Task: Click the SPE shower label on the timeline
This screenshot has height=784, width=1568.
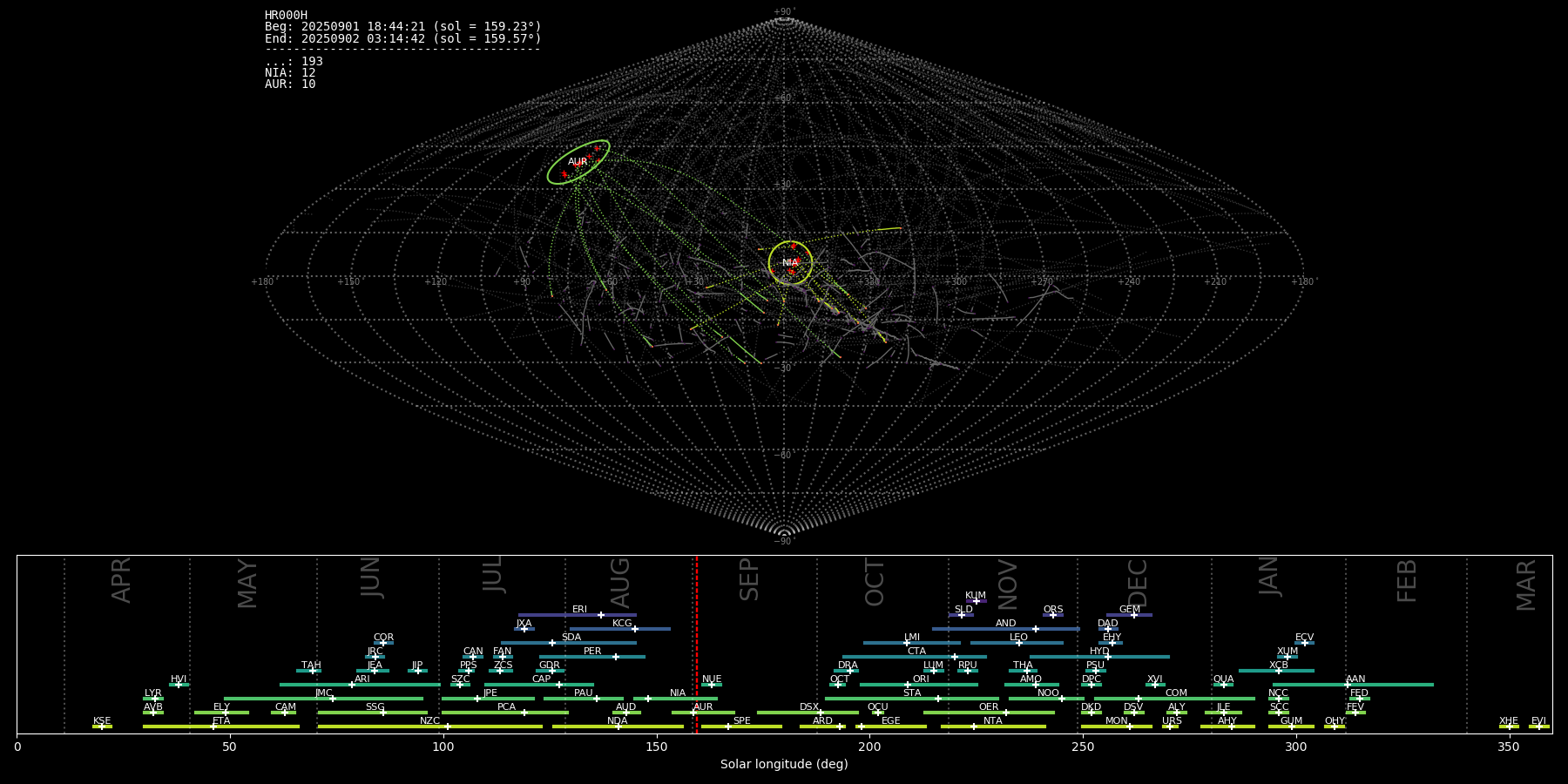Action: 742,720
